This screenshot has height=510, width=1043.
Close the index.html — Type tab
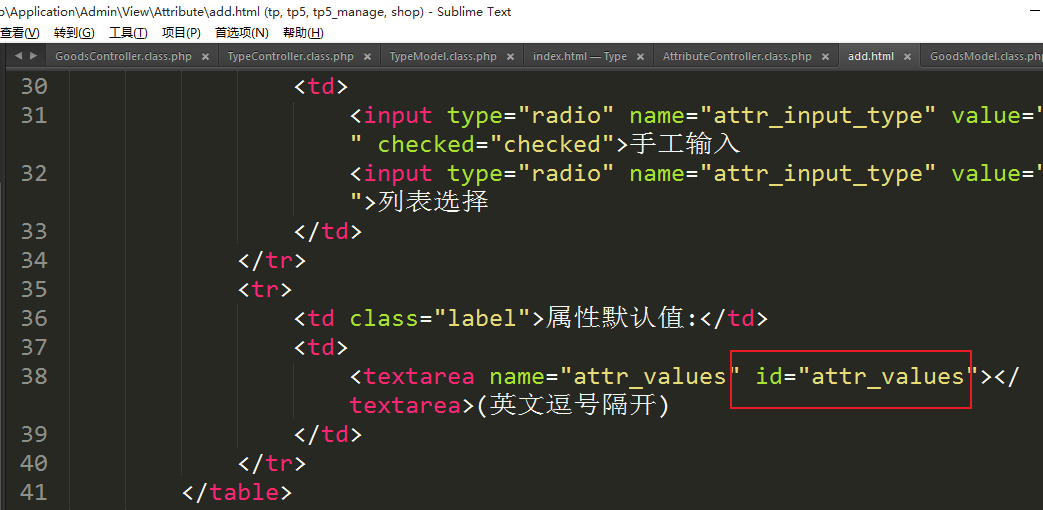(x=640, y=57)
